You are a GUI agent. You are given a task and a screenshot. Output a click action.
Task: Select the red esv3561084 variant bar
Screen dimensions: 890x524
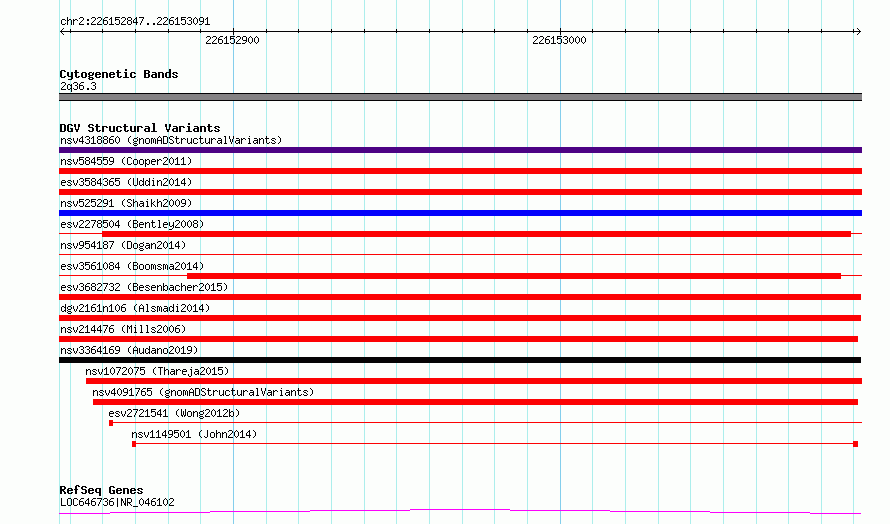pos(514,276)
